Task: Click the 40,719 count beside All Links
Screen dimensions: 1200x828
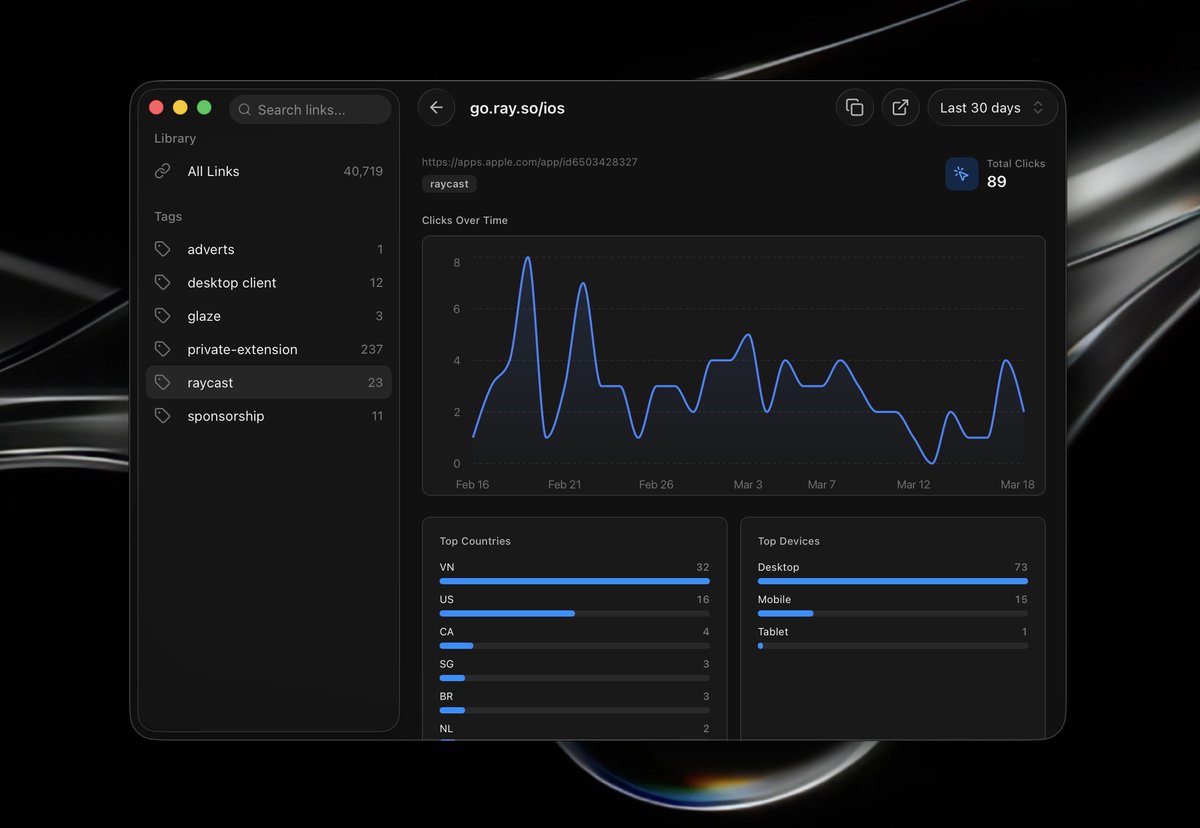Action: click(363, 171)
